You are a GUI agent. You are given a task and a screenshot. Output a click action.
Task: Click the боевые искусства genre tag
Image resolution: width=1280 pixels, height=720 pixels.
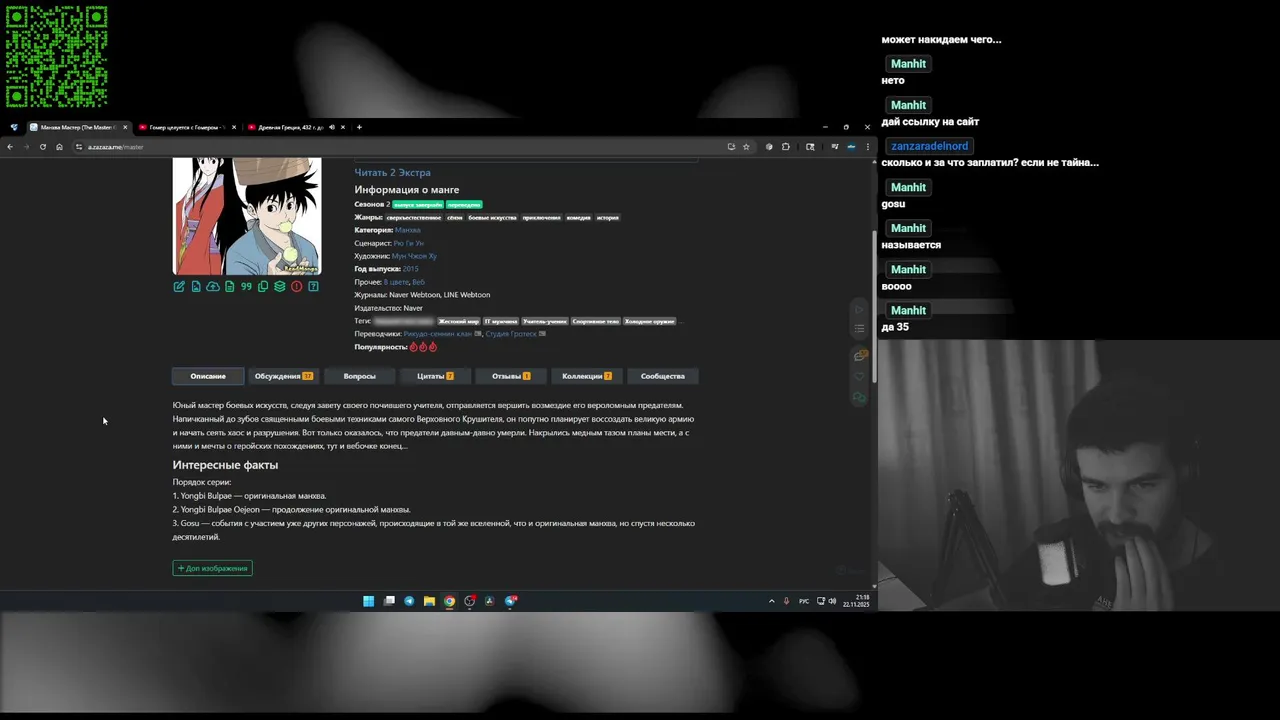[x=492, y=217]
